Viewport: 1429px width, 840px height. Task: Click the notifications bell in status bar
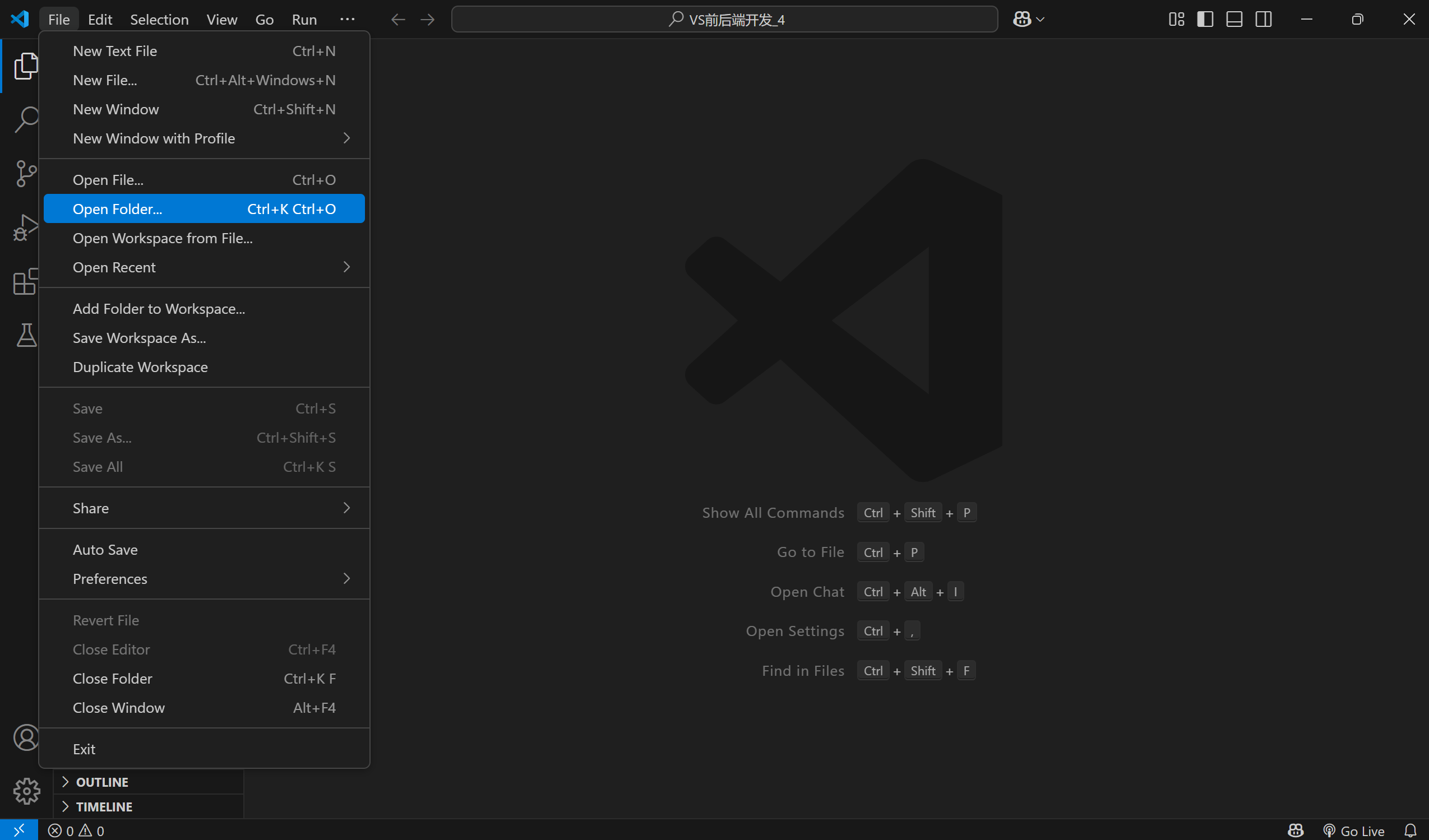1410,830
